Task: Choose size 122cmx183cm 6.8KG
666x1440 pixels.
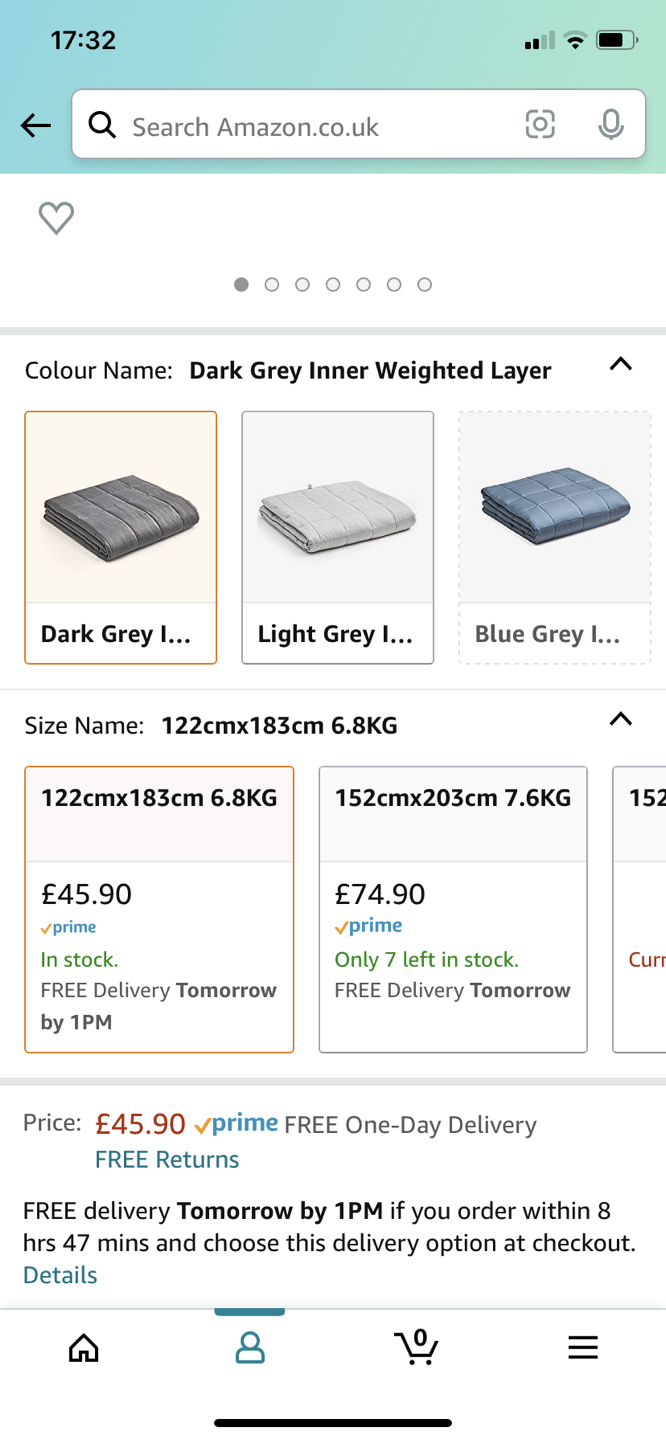Action: click(159, 909)
